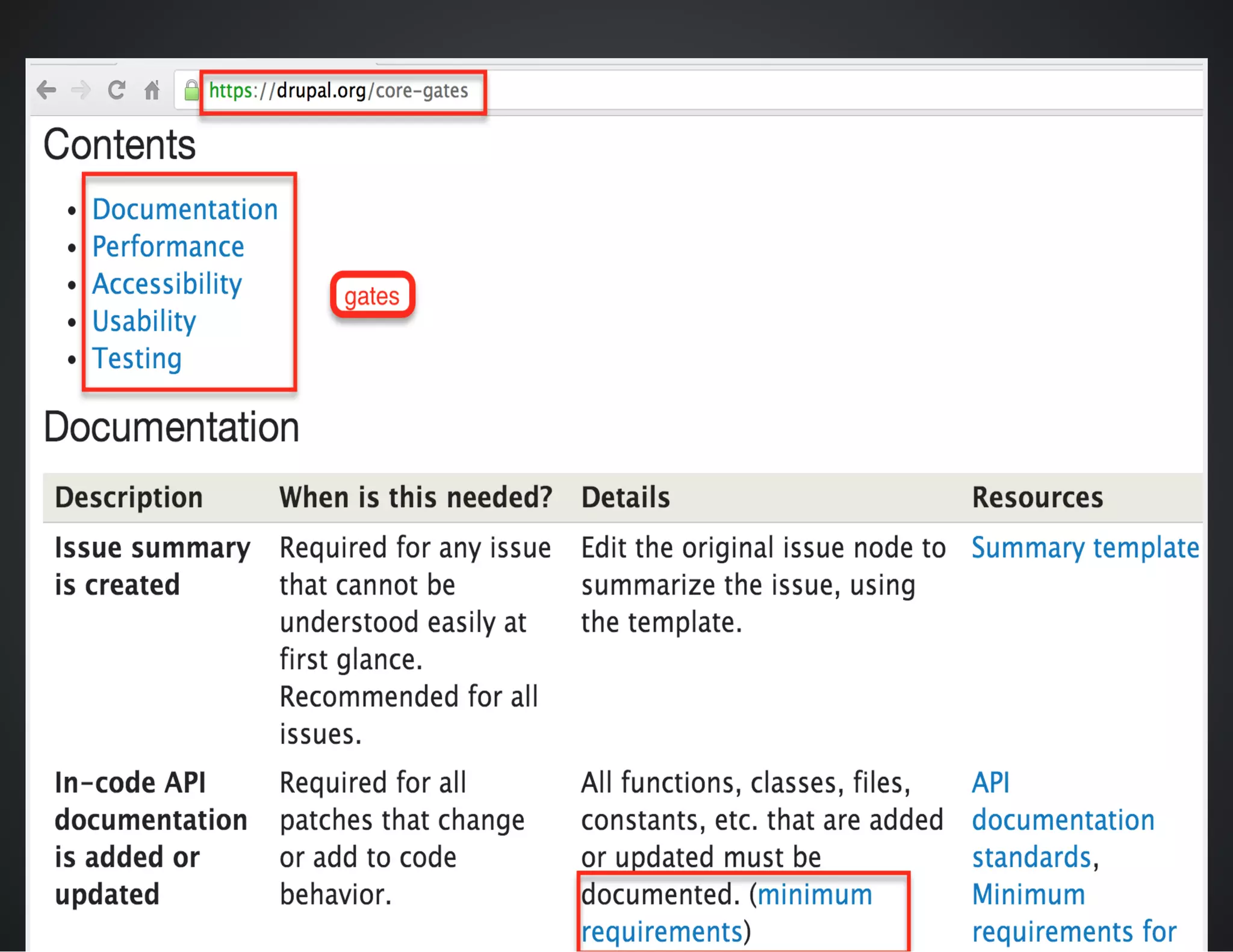Click the Description column header
The image size is (1233, 952).
(129, 498)
